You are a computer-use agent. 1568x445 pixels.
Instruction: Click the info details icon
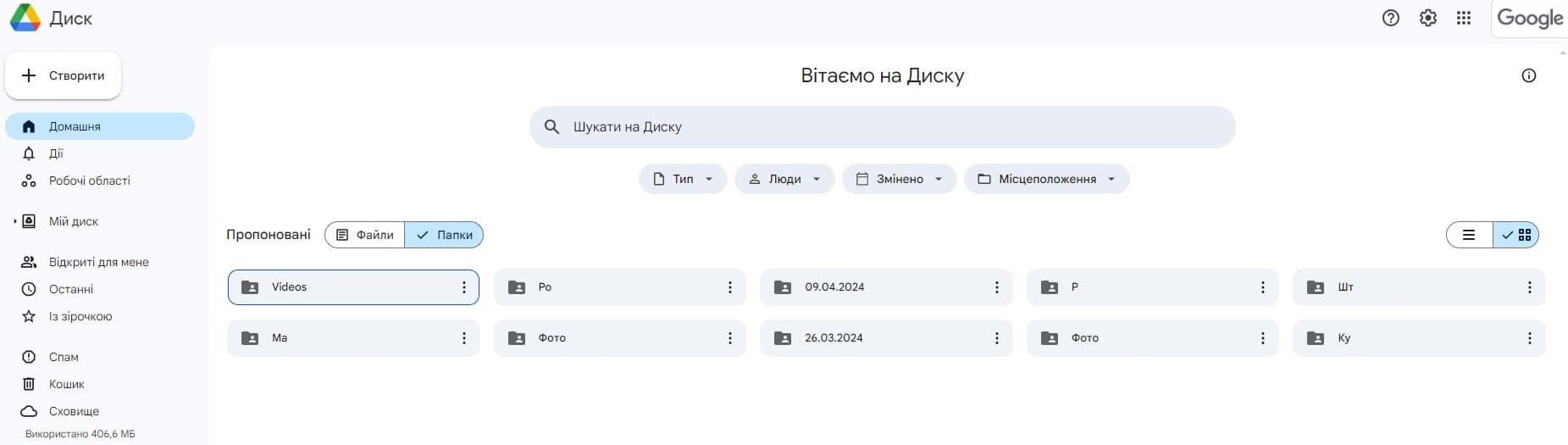[1528, 75]
